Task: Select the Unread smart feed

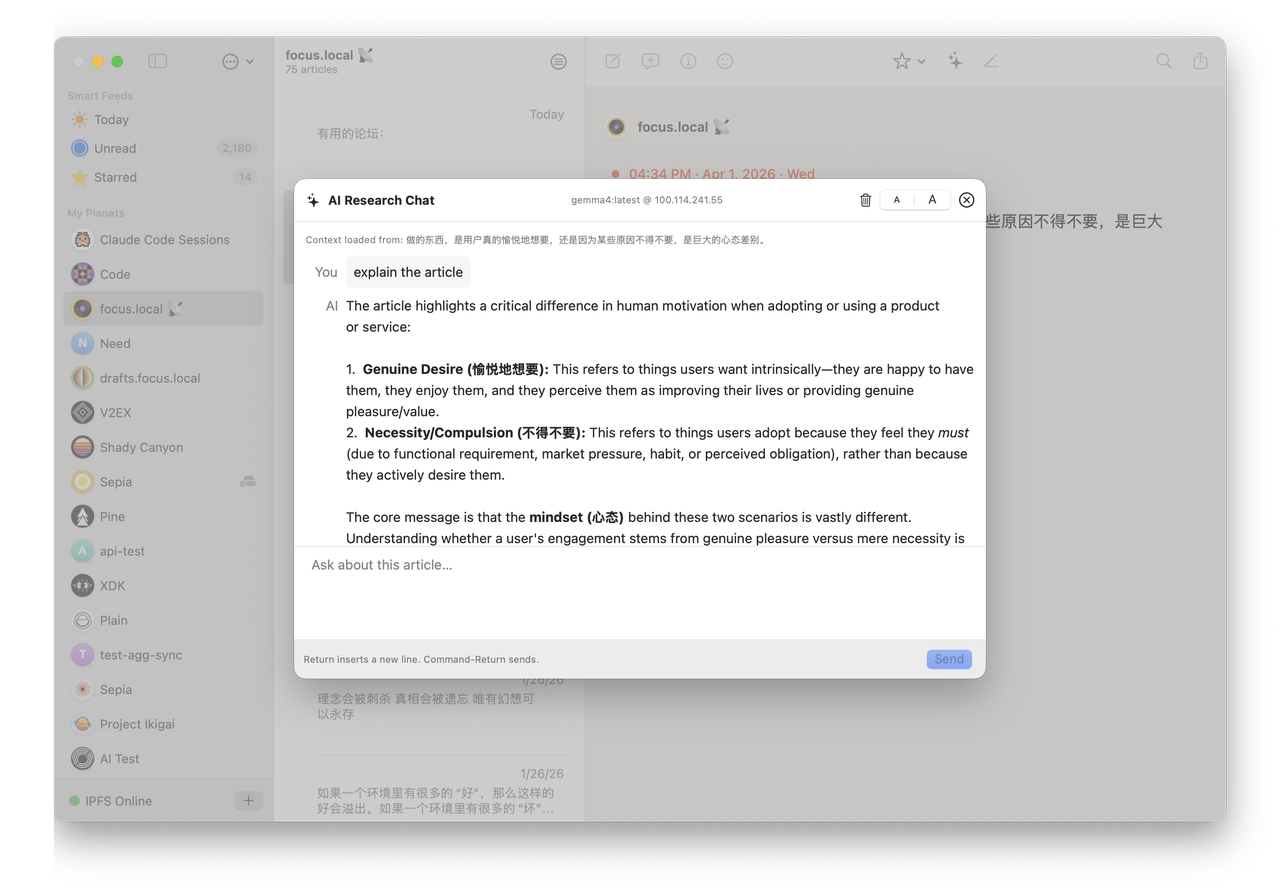Action: [x=115, y=148]
